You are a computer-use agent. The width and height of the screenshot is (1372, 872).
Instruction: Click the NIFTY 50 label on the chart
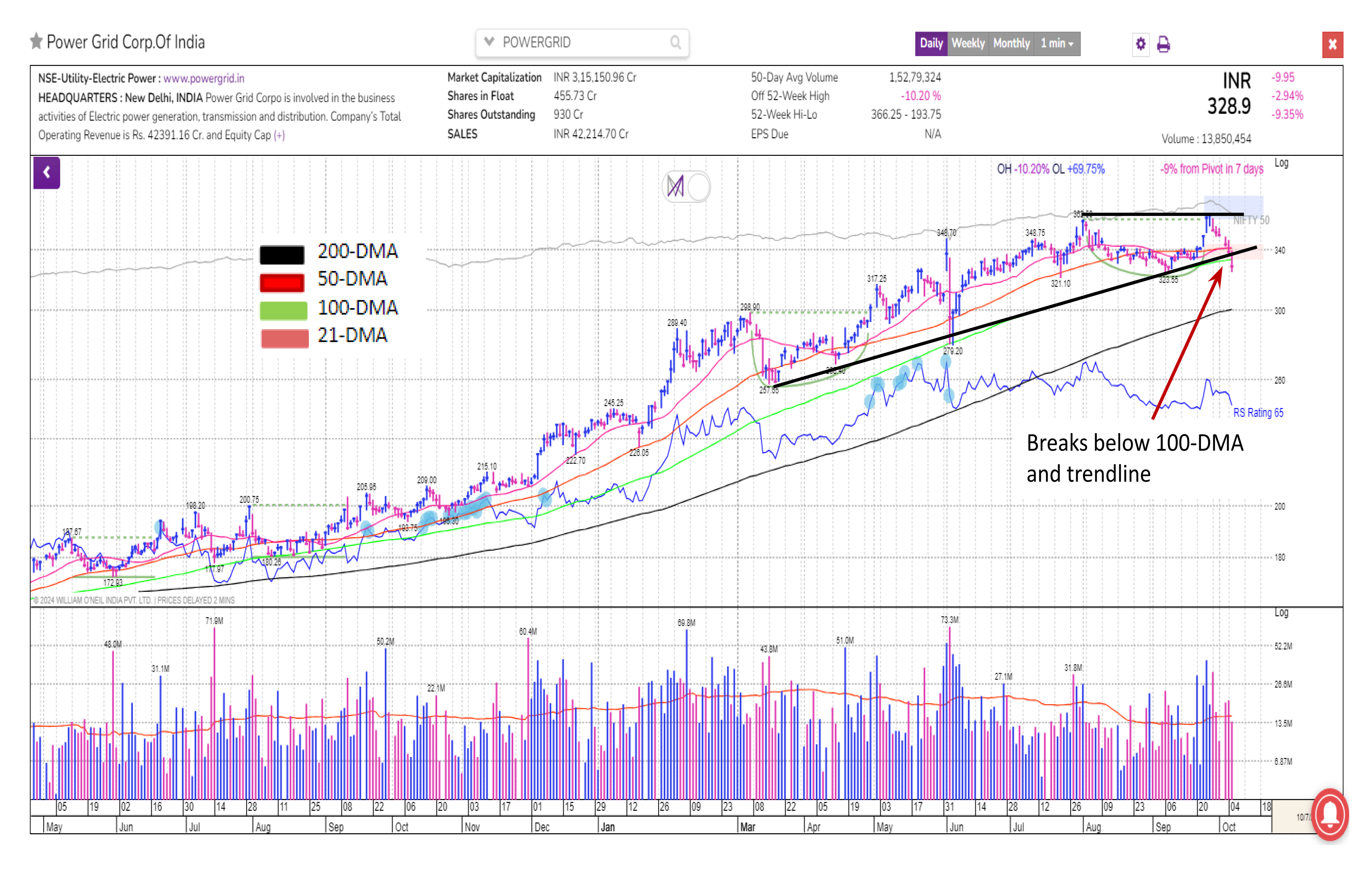tap(1252, 220)
